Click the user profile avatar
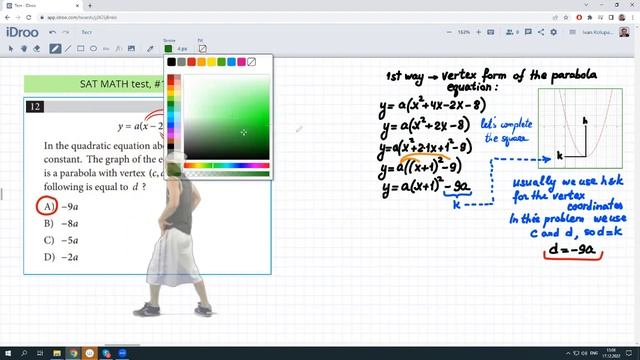 click(x=624, y=32)
